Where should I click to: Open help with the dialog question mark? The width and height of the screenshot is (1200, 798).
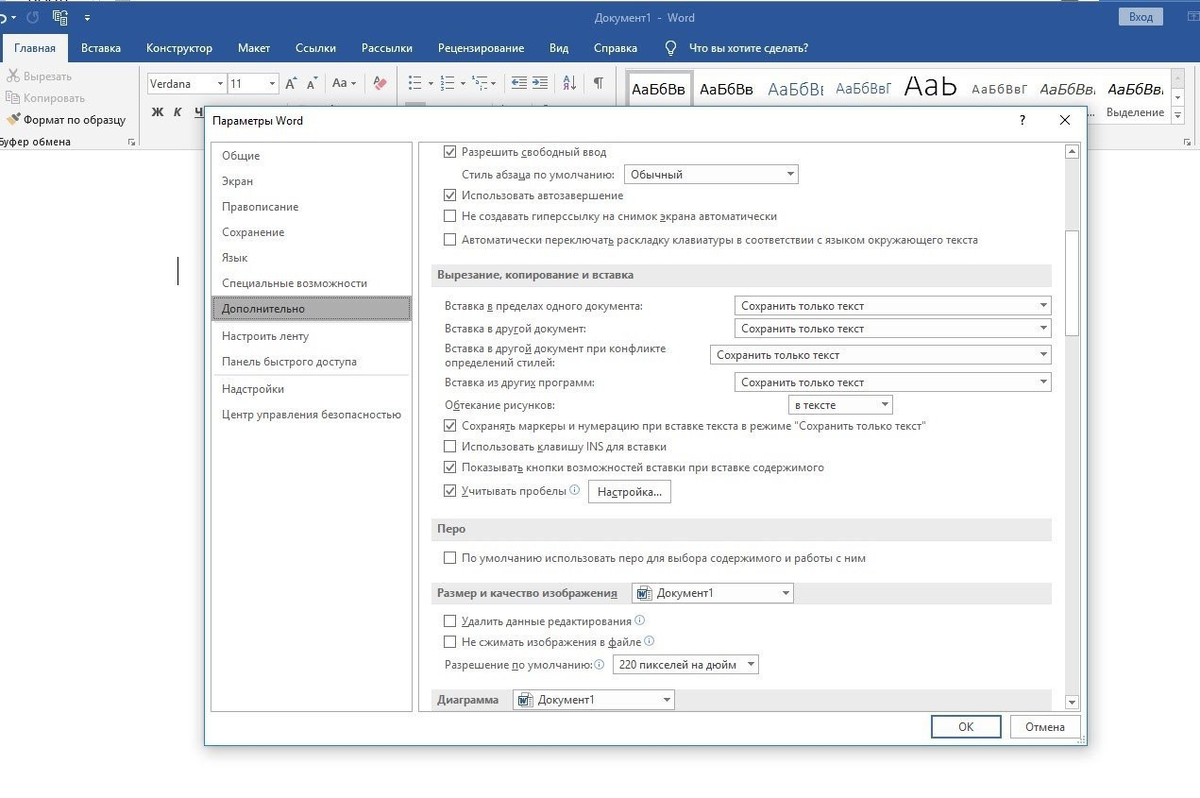[1022, 121]
